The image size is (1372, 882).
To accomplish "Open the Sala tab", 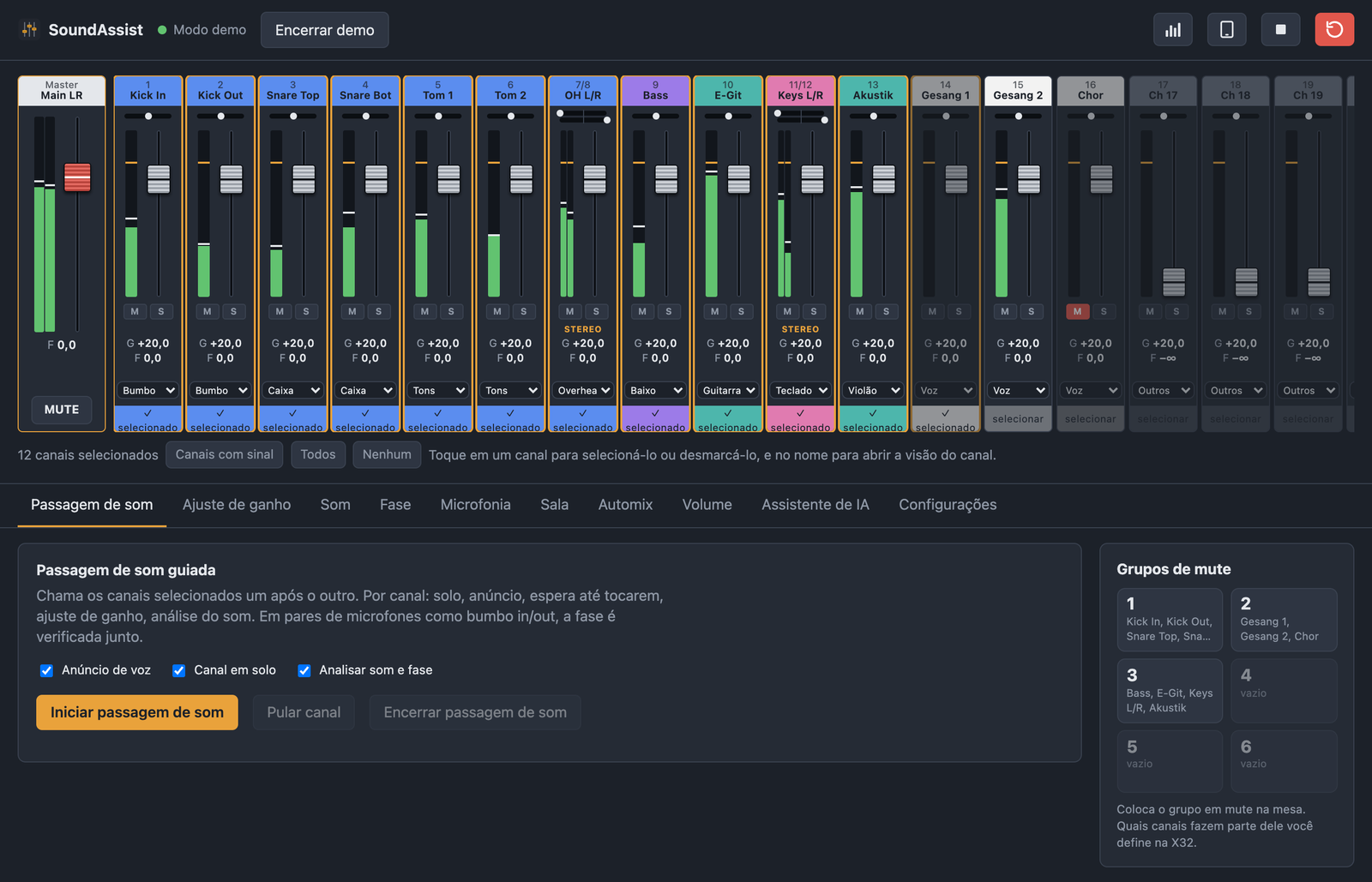I will pyautogui.click(x=555, y=505).
